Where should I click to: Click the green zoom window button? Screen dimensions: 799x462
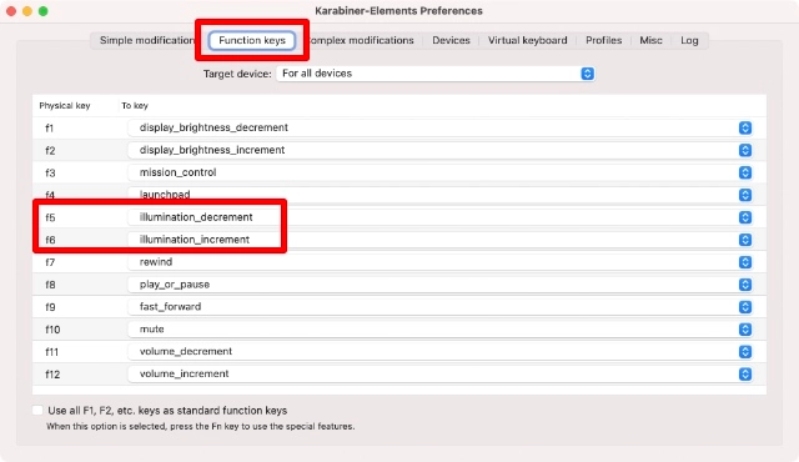click(44, 11)
